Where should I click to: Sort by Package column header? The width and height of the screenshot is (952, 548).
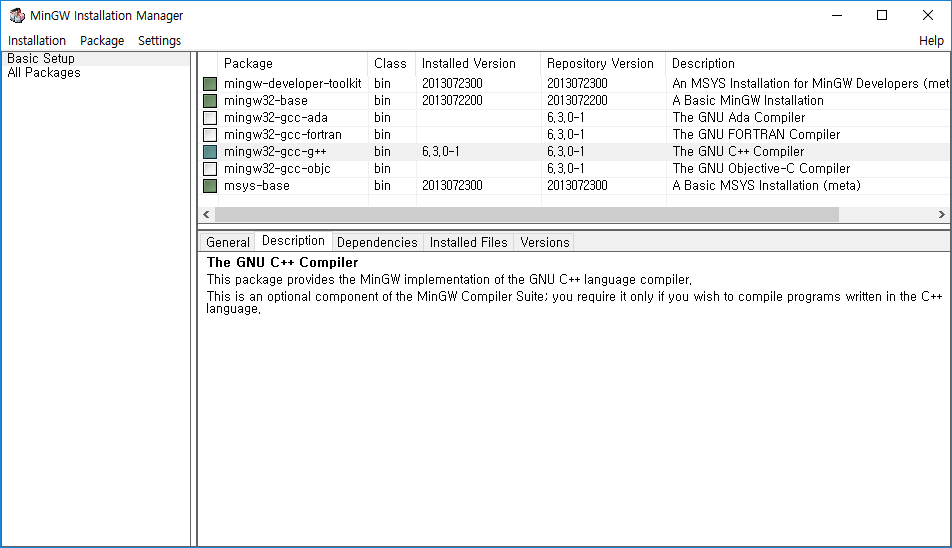coord(293,63)
